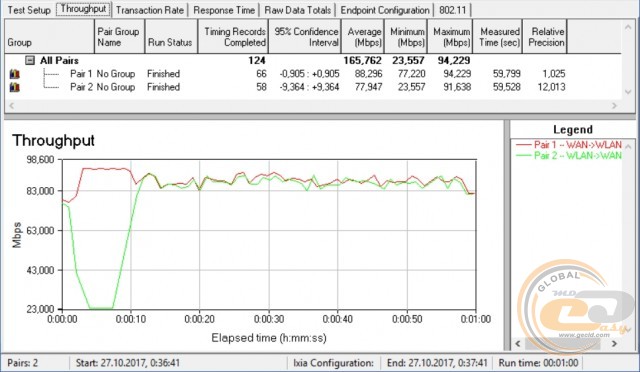Click the legend panel scroll-up arrow
This screenshot has height=372, width=640.
pos(628,146)
